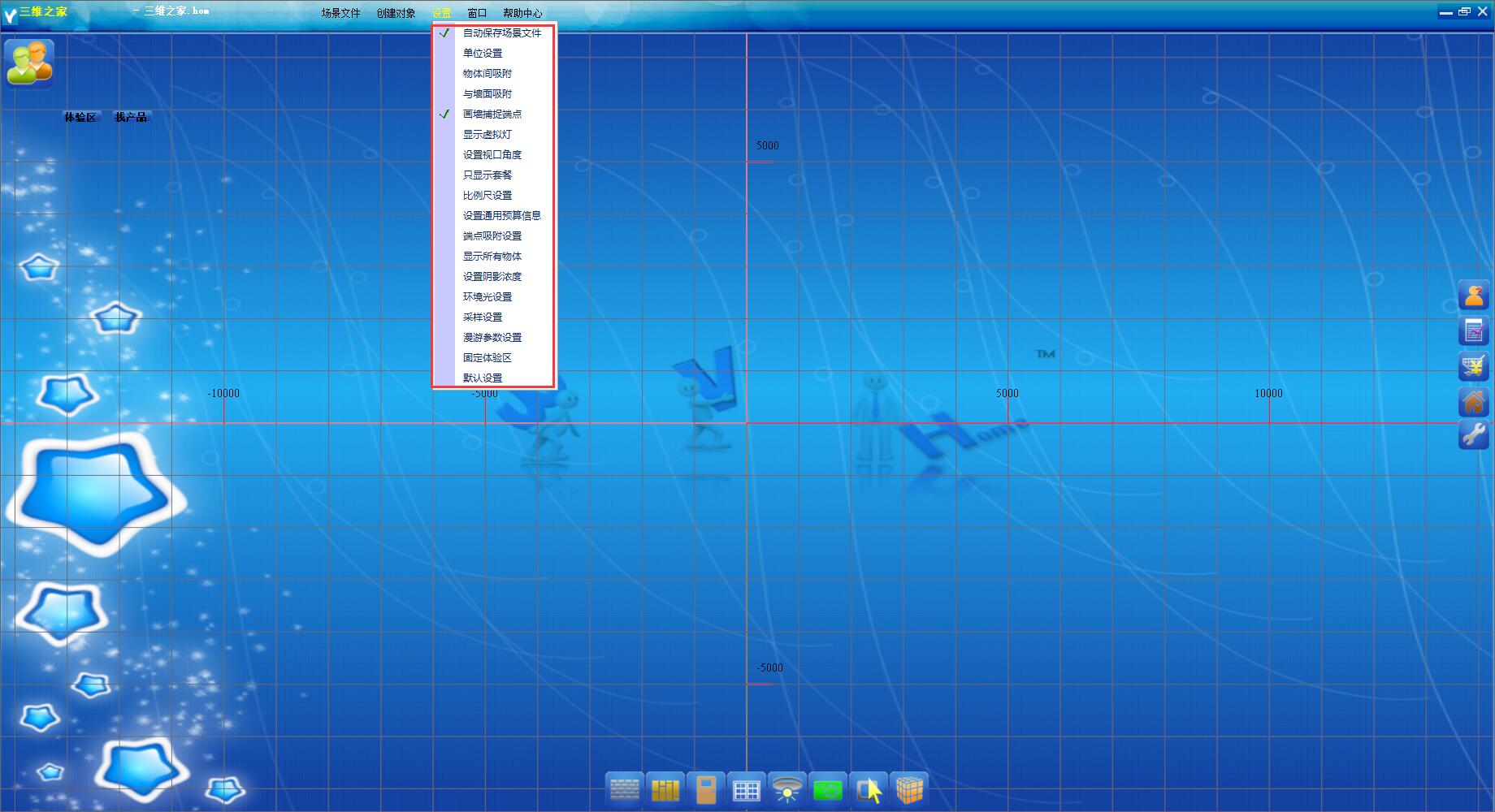The image size is (1495, 812).
Task: Open the users icon at top left
Action: [29, 63]
